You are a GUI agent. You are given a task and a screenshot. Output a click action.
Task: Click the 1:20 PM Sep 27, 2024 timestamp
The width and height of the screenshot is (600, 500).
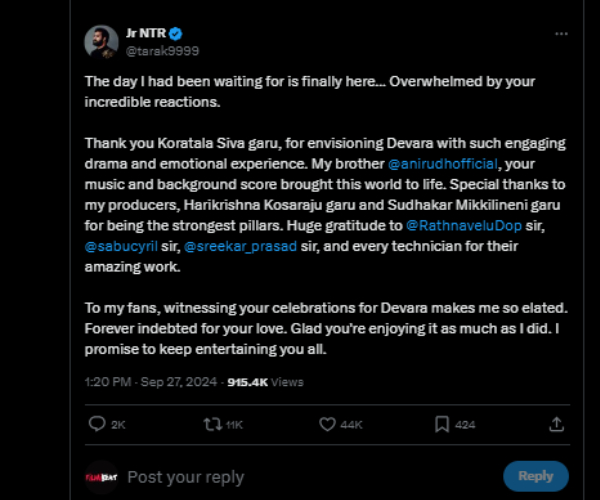pyautogui.click(x=152, y=382)
